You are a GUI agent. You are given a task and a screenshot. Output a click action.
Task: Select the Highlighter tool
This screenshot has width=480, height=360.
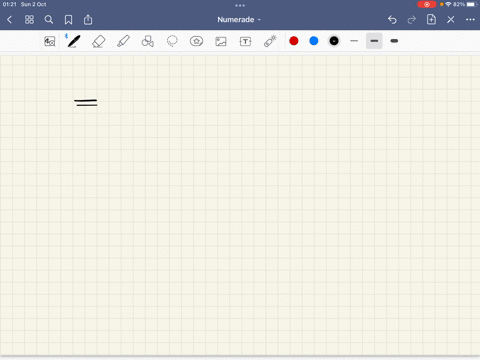pyautogui.click(x=123, y=41)
